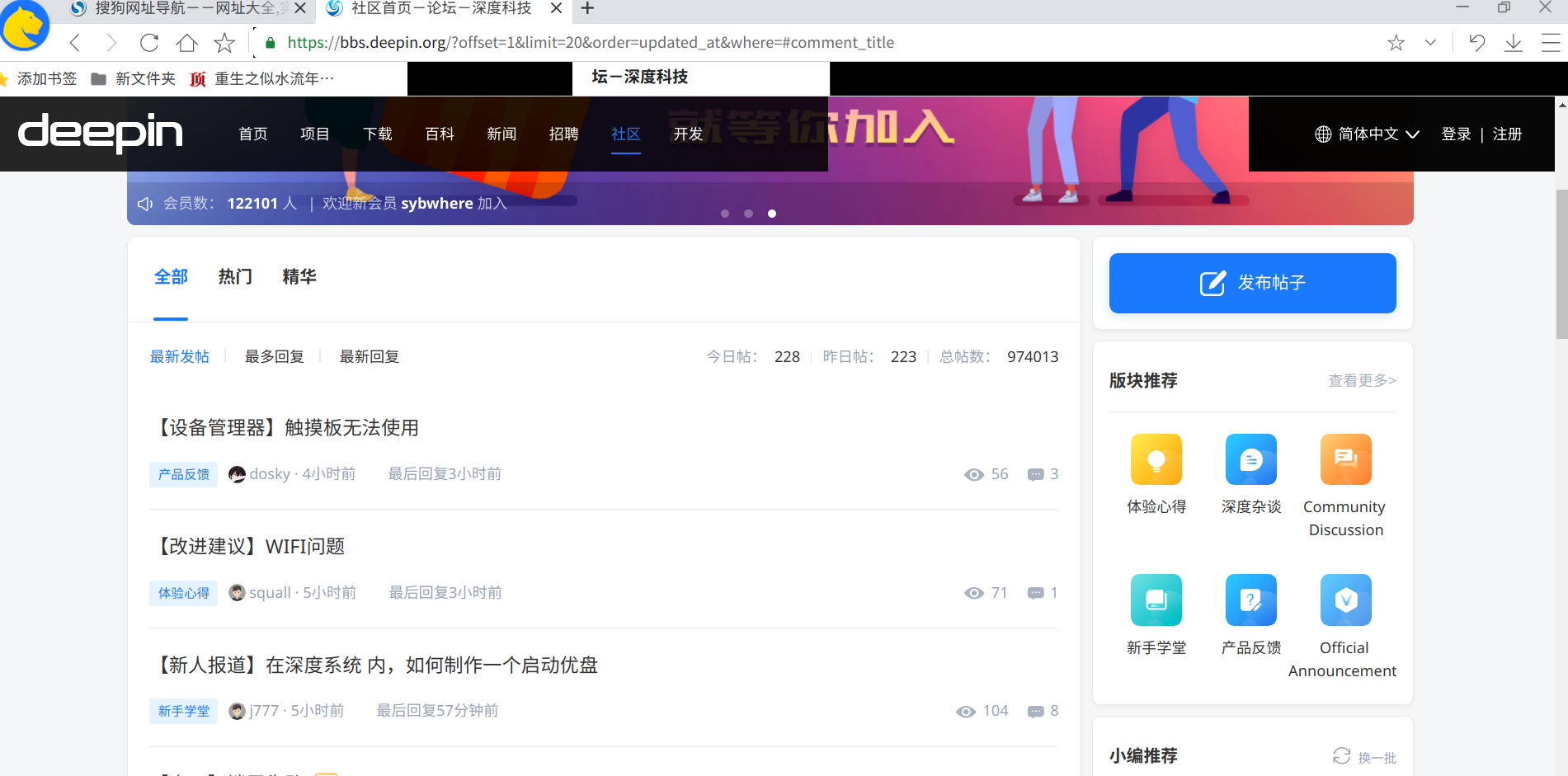Open the Official Announcement section icon
This screenshot has height=776, width=1568.
(1345, 600)
